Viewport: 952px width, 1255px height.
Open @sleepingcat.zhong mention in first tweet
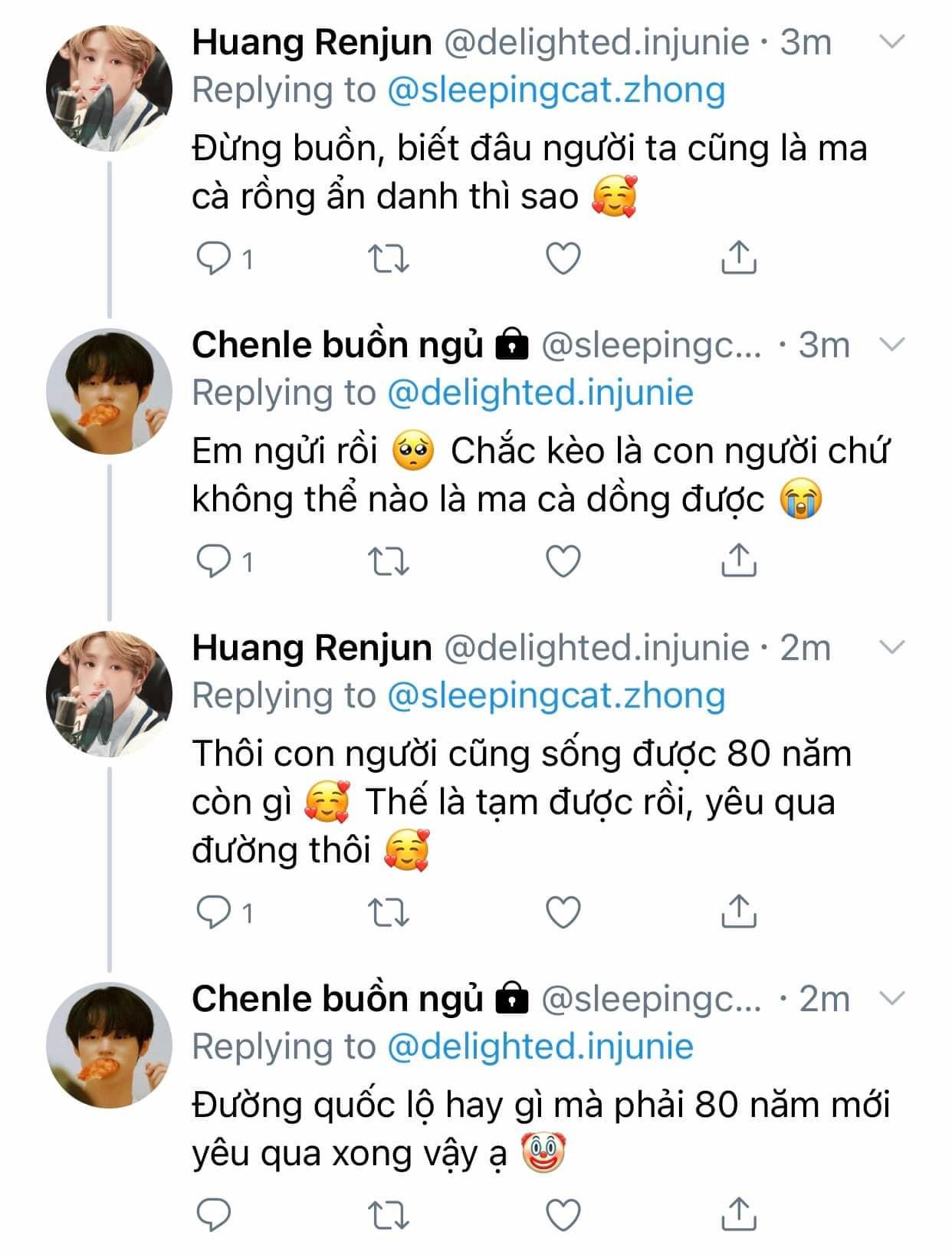556,90
